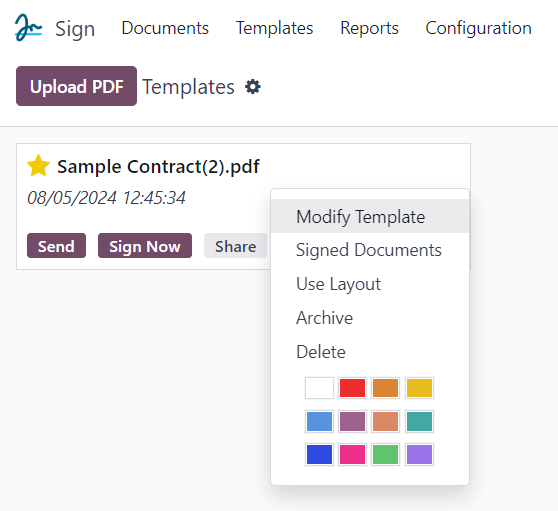Screen dimensions: 558x511
Task: Click the Upload PDF button
Action: (77, 86)
